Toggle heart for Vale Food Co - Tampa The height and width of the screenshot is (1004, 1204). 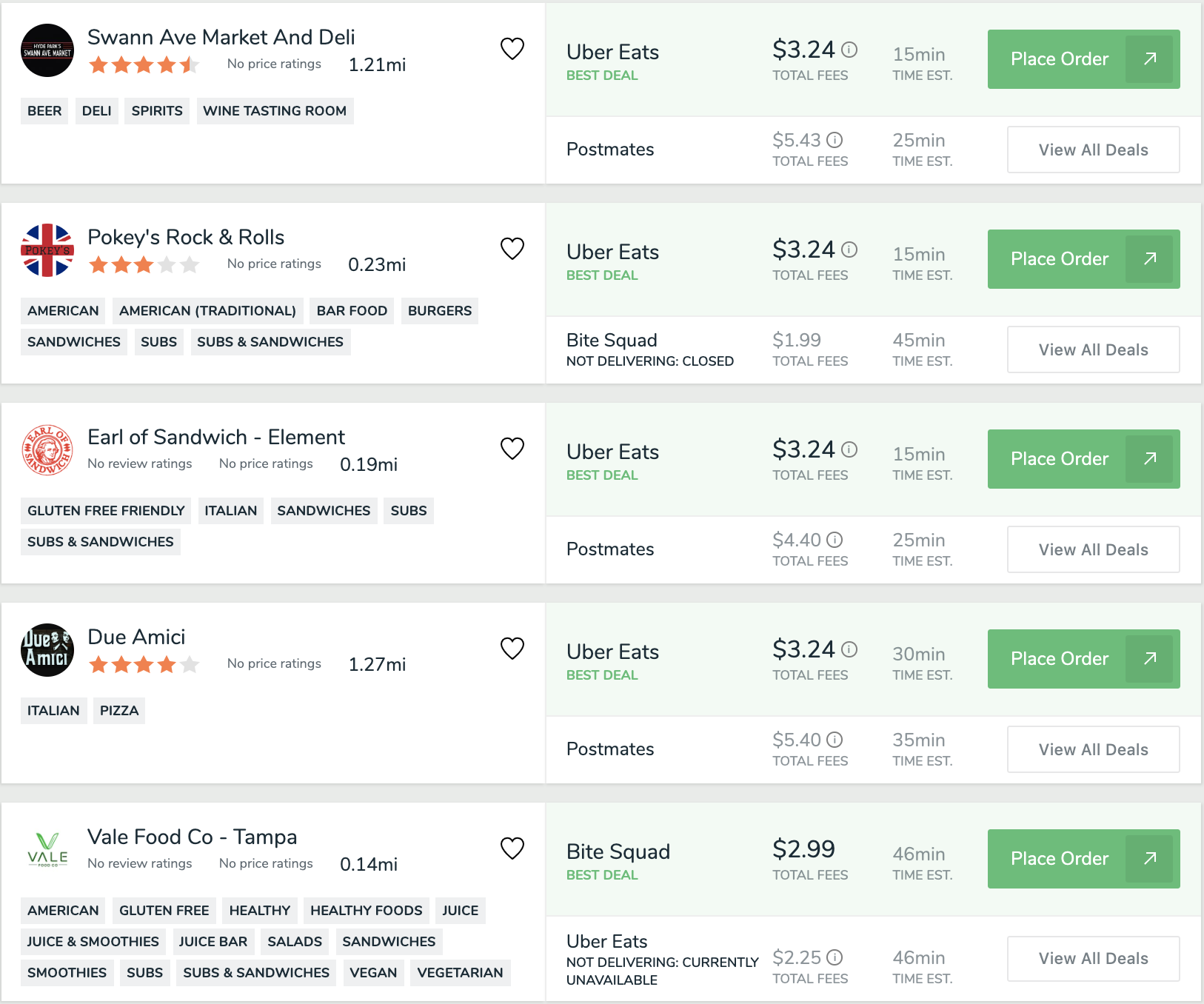coord(512,849)
